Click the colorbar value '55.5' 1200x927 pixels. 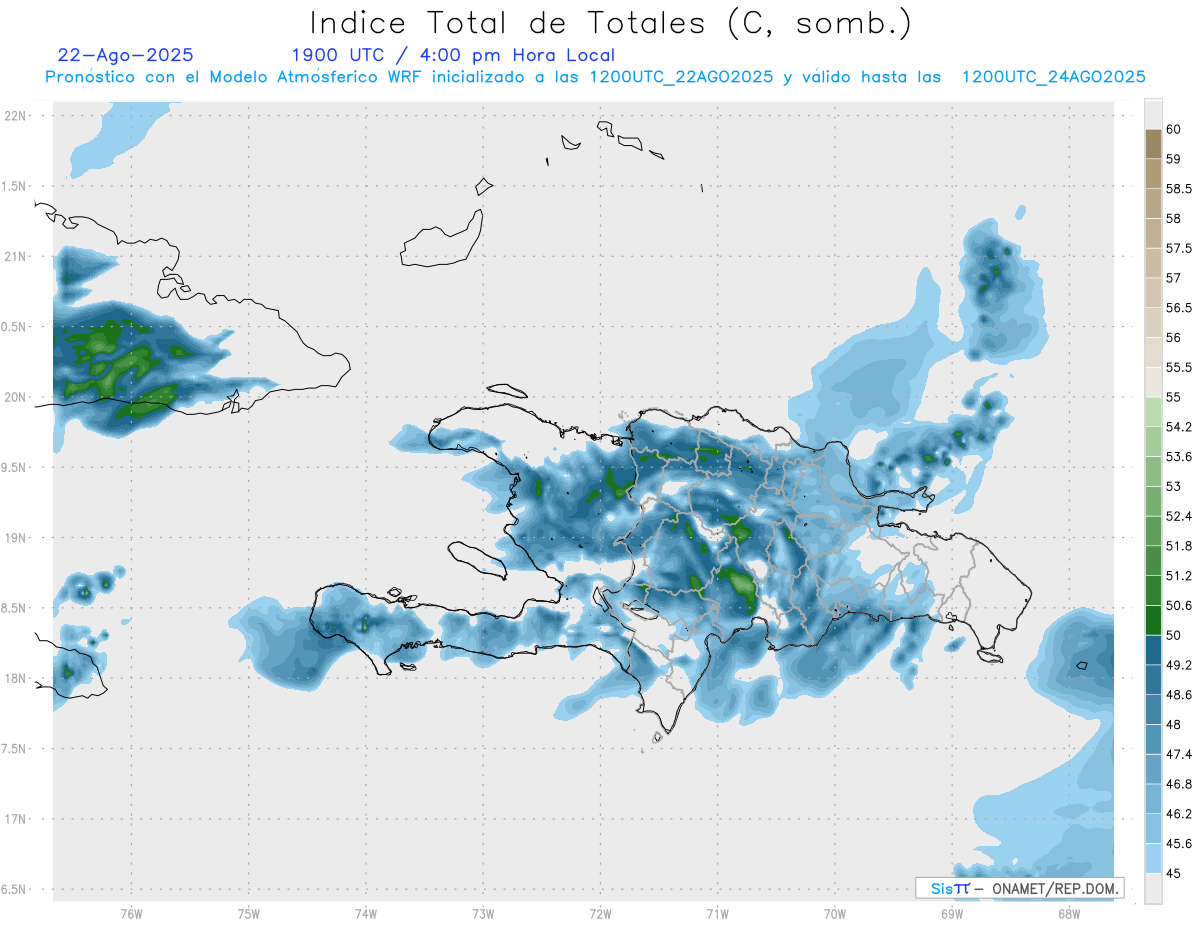1179,368
